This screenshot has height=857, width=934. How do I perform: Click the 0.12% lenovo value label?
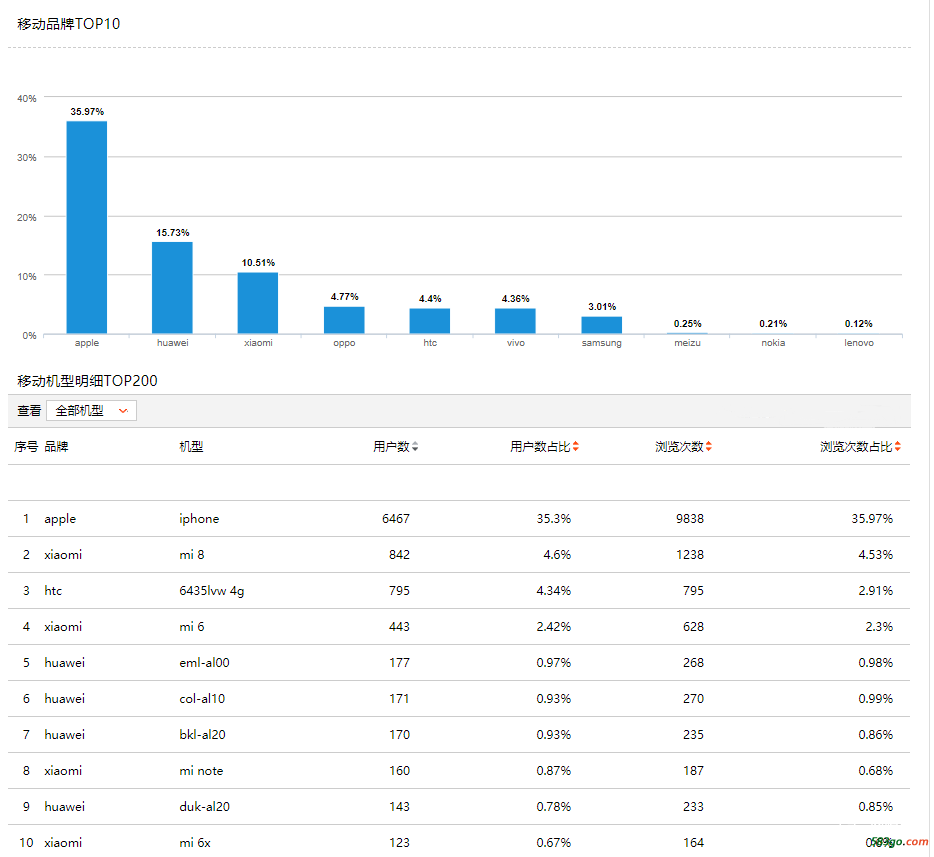pyautogui.click(x=858, y=323)
